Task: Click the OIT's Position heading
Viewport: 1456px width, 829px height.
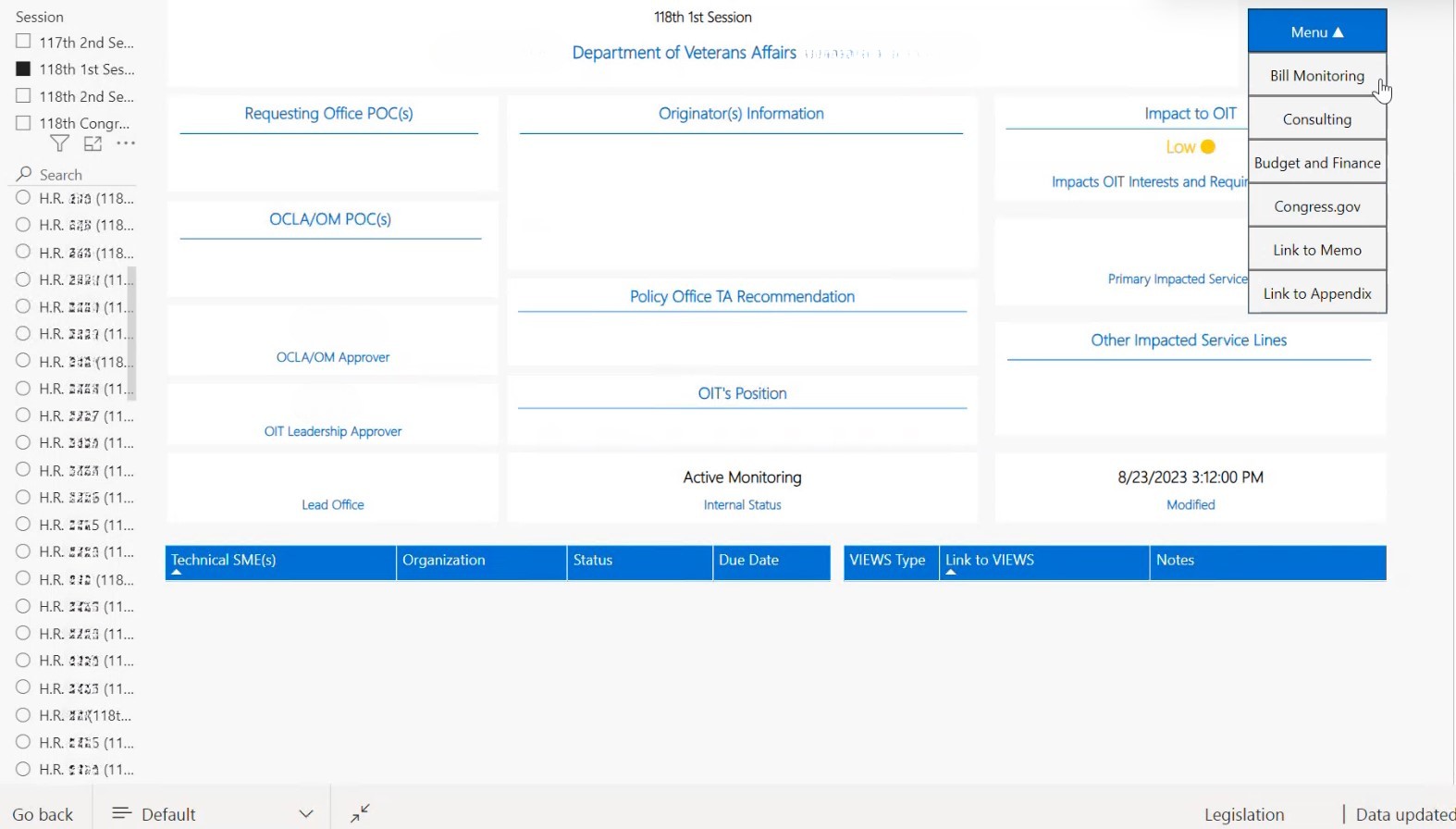Action: coord(742,393)
